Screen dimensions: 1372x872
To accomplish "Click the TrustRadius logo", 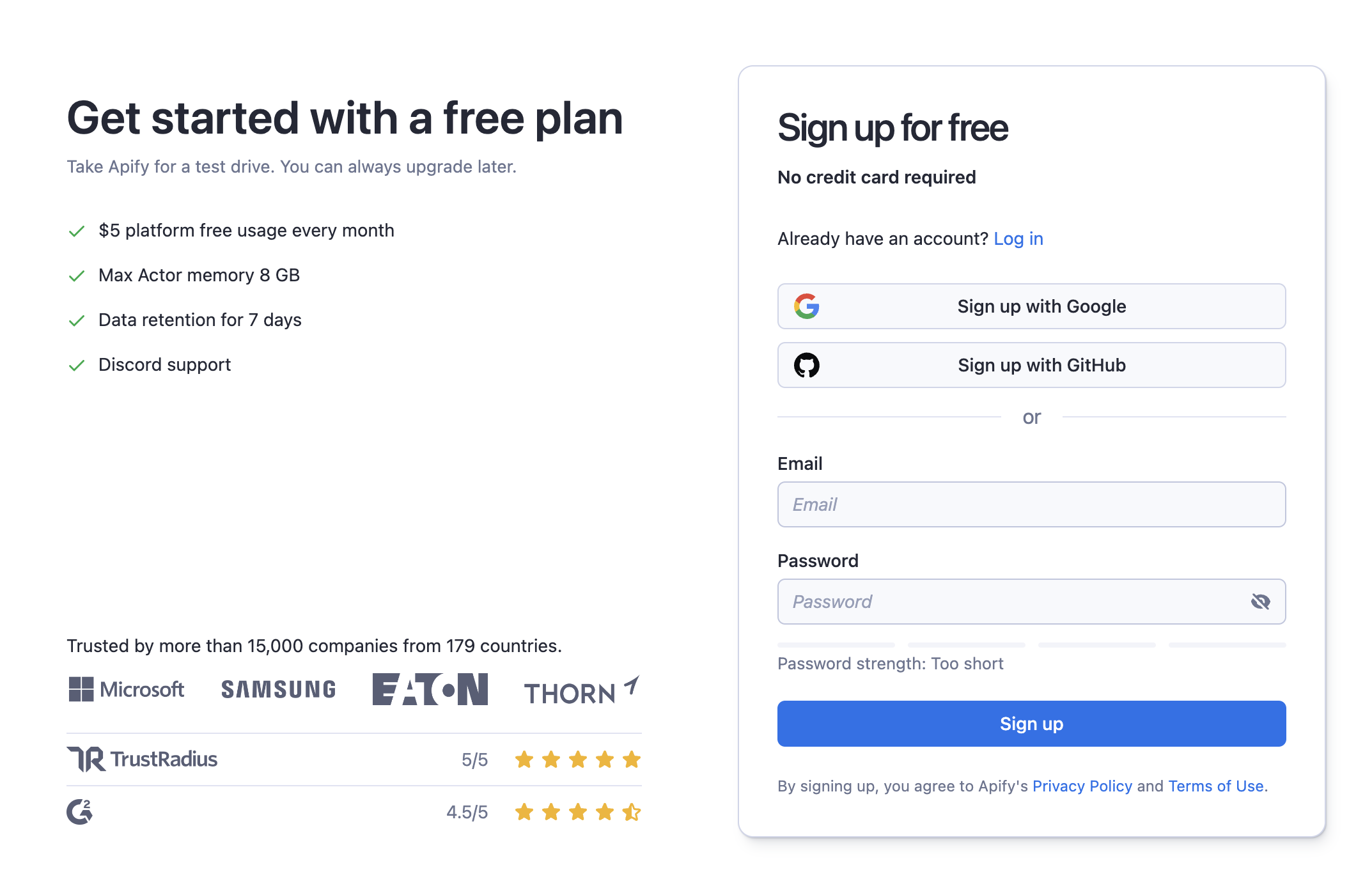I will pos(142,759).
